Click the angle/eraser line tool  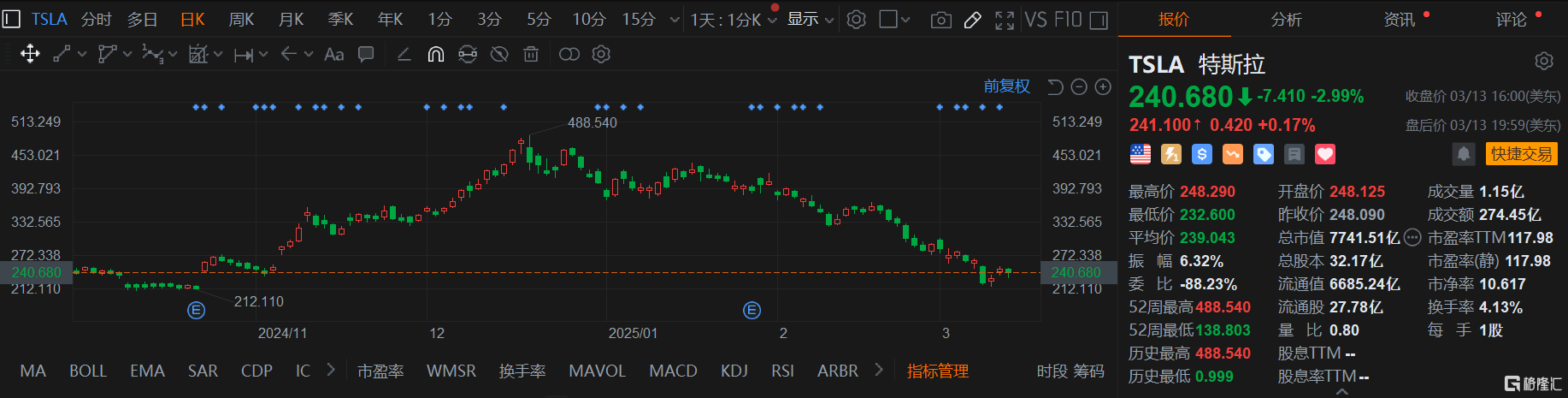404,54
